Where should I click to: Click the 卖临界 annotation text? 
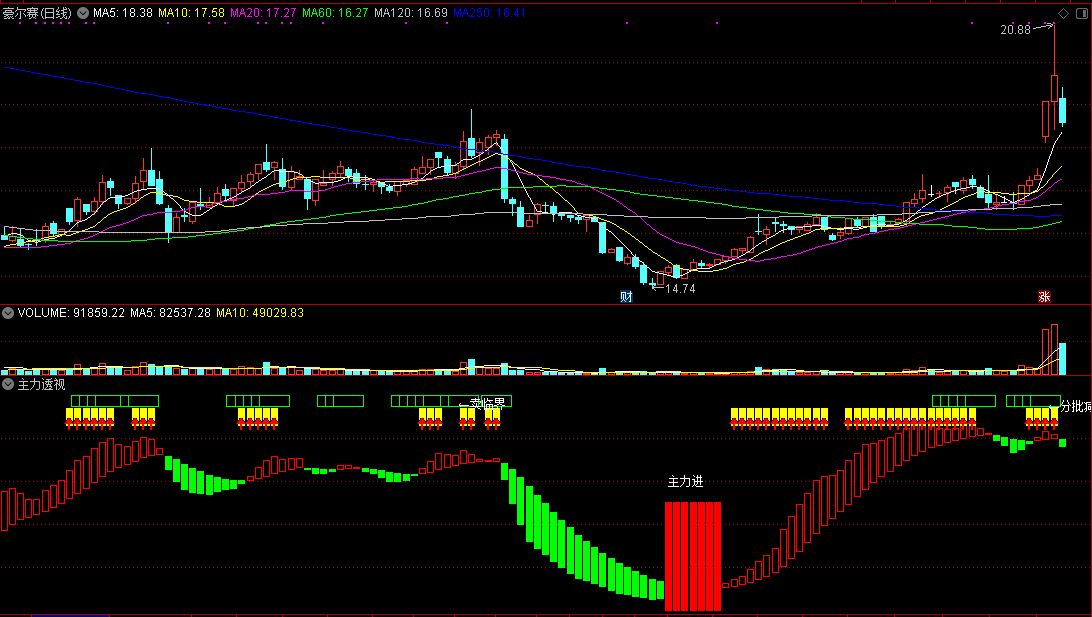click(x=488, y=404)
